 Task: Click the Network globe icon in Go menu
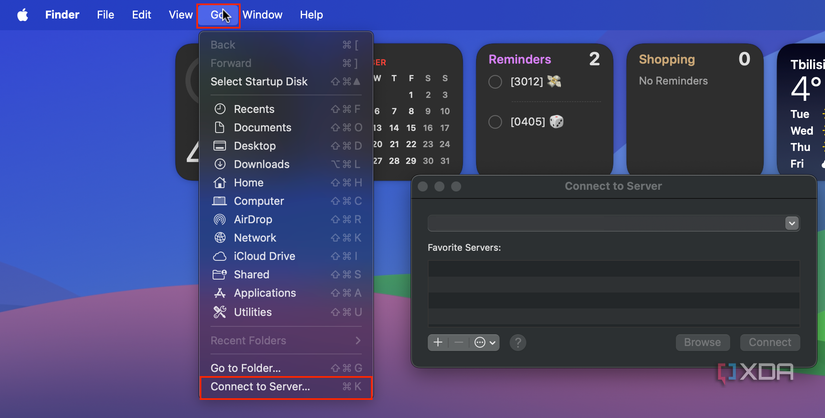point(219,237)
